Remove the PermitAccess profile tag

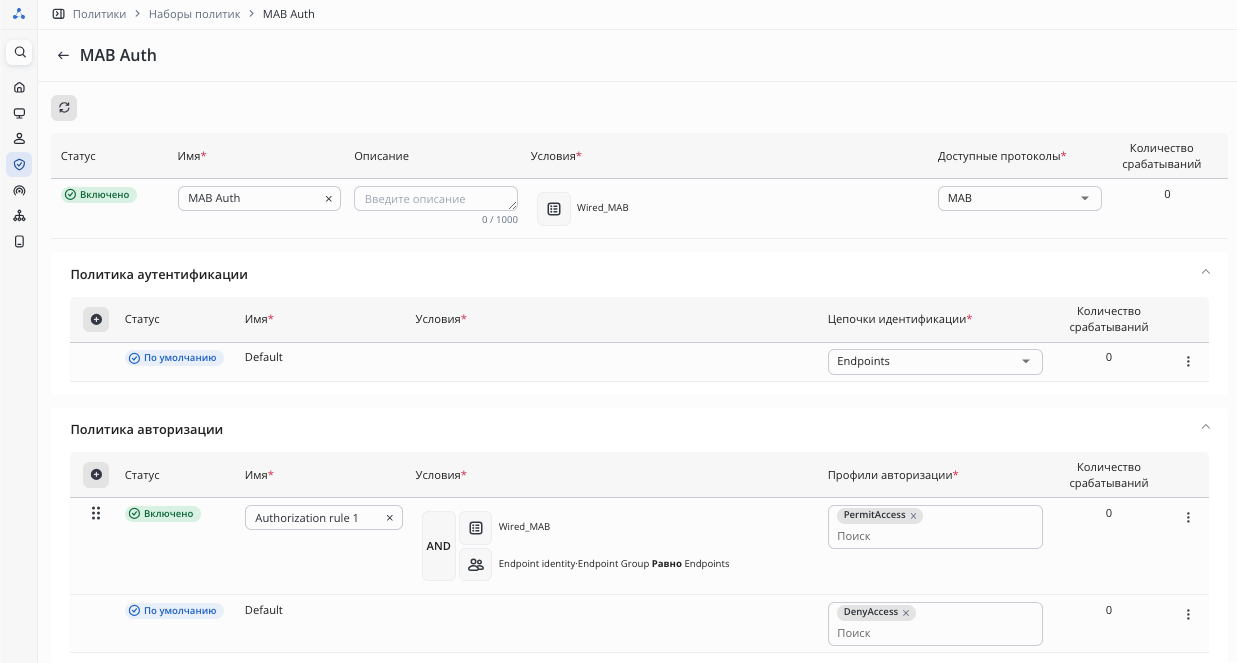[913, 516]
